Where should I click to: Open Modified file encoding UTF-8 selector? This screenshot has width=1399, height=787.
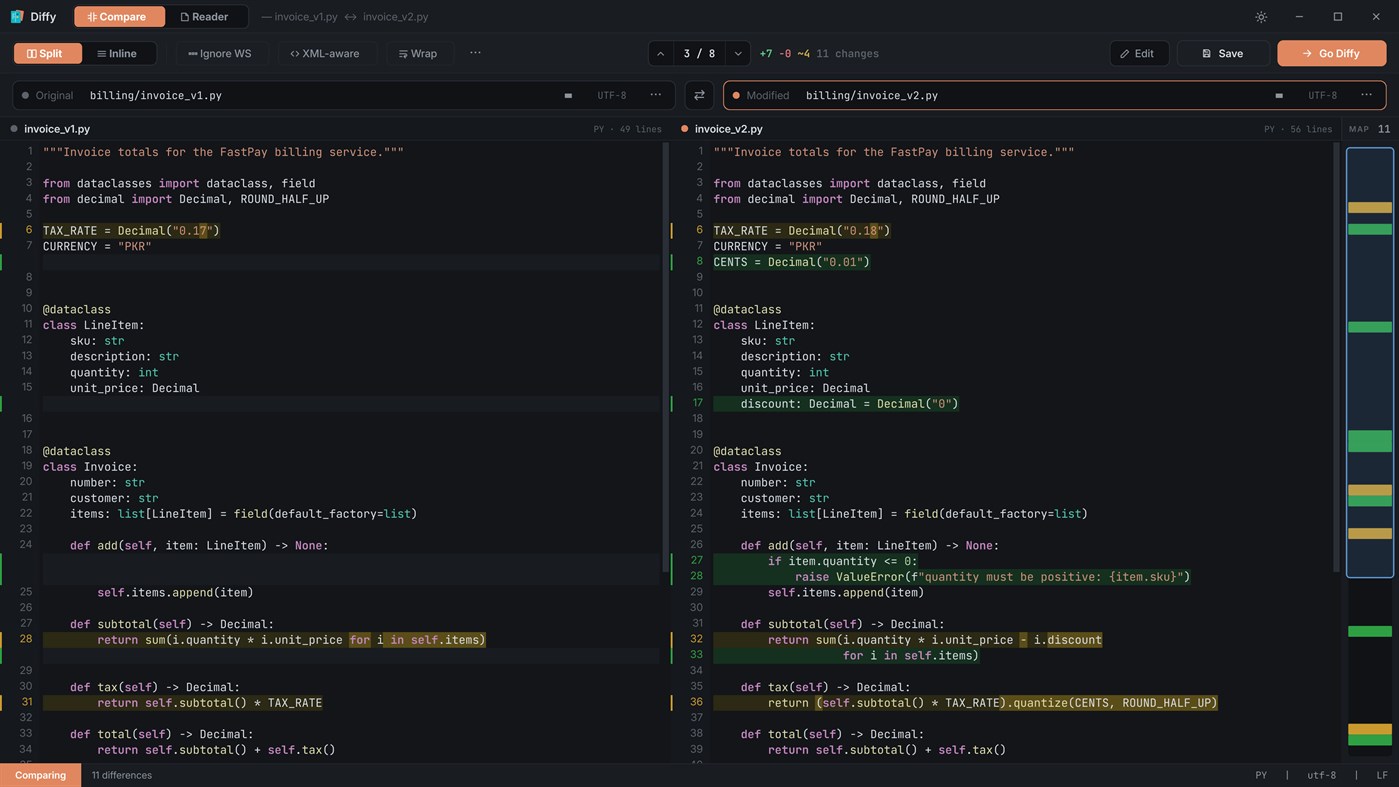coord(1322,95)
